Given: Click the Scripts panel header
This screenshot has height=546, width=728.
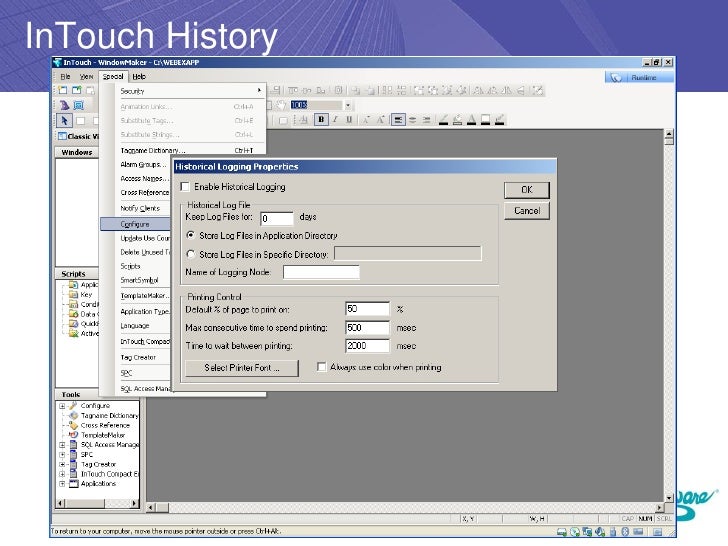Looking at the screenshot, I should (x=77, y=273).
